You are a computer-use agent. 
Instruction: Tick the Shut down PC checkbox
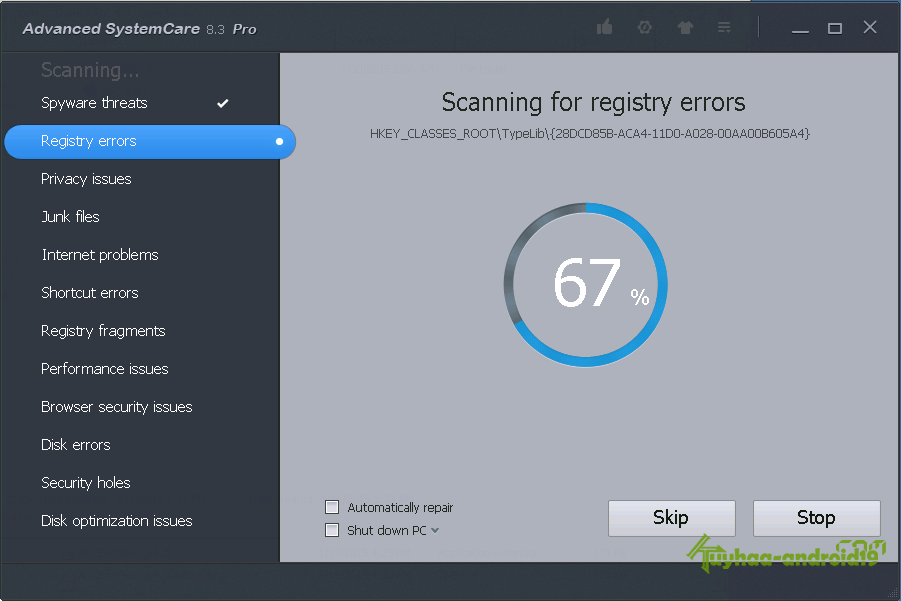click(332, 530)
